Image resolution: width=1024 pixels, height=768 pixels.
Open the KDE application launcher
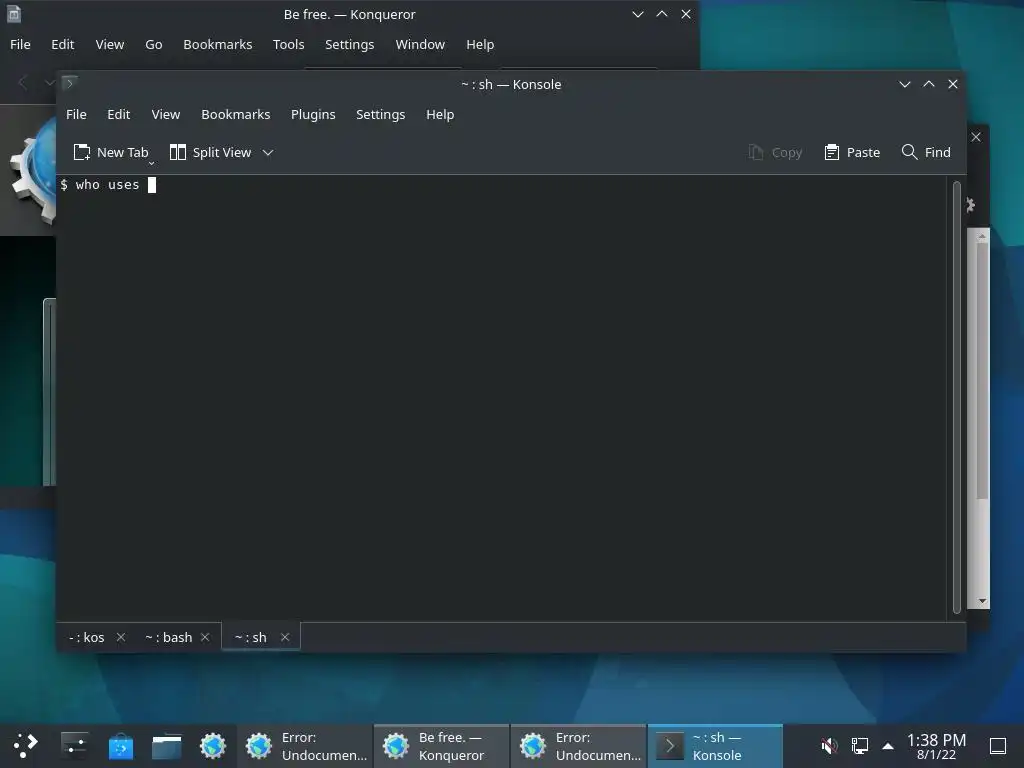(25, 746)
